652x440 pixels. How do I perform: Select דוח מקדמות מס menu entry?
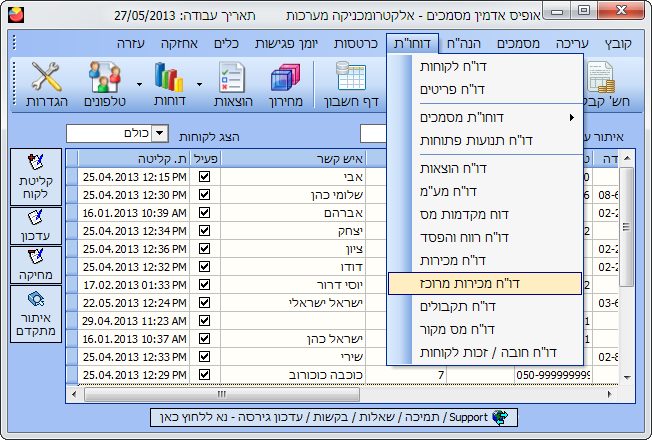[485, 215]
